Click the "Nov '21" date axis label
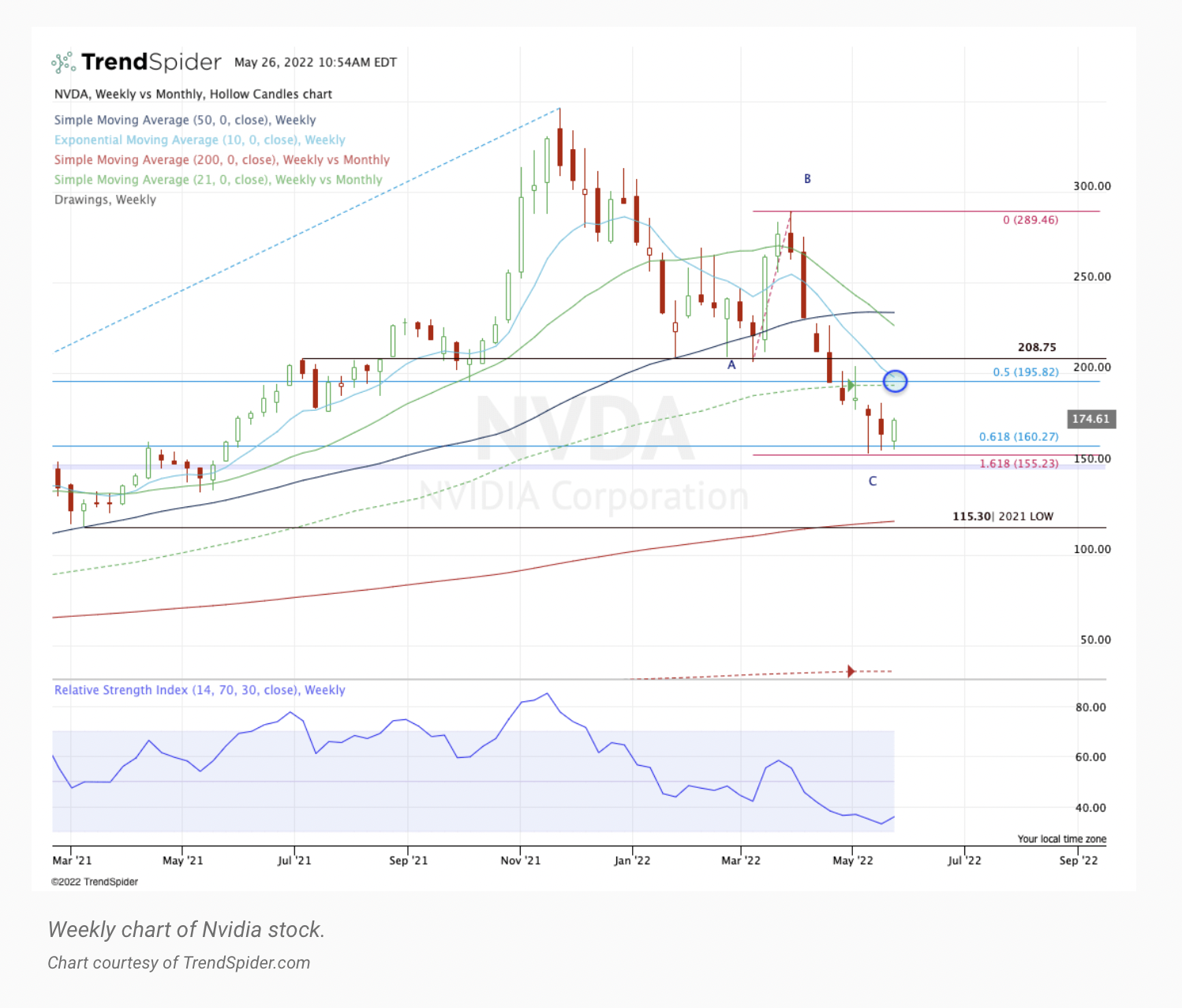The width and height of the screenshot is (1182, 1008). tap(521, 861)
